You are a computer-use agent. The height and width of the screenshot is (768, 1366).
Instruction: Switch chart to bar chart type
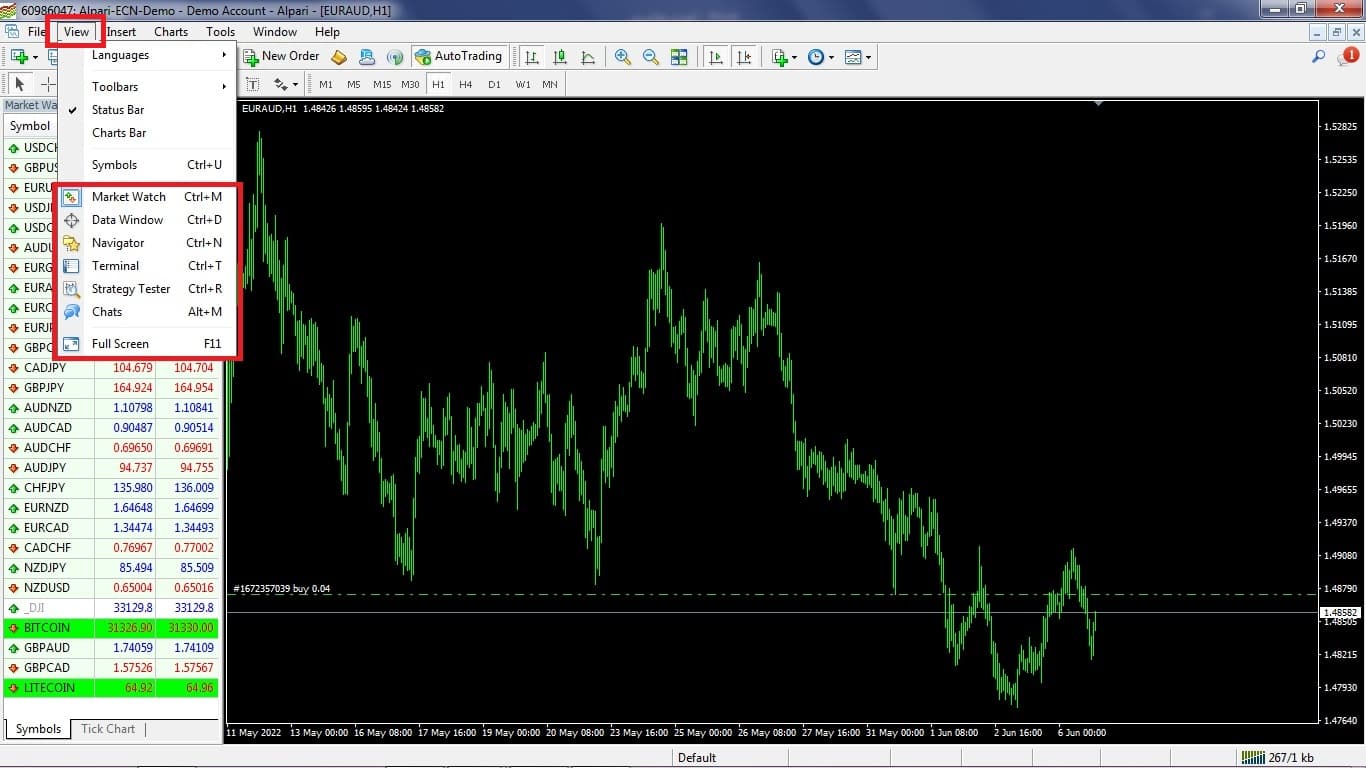pyautogui.click(x=532, y=57)
